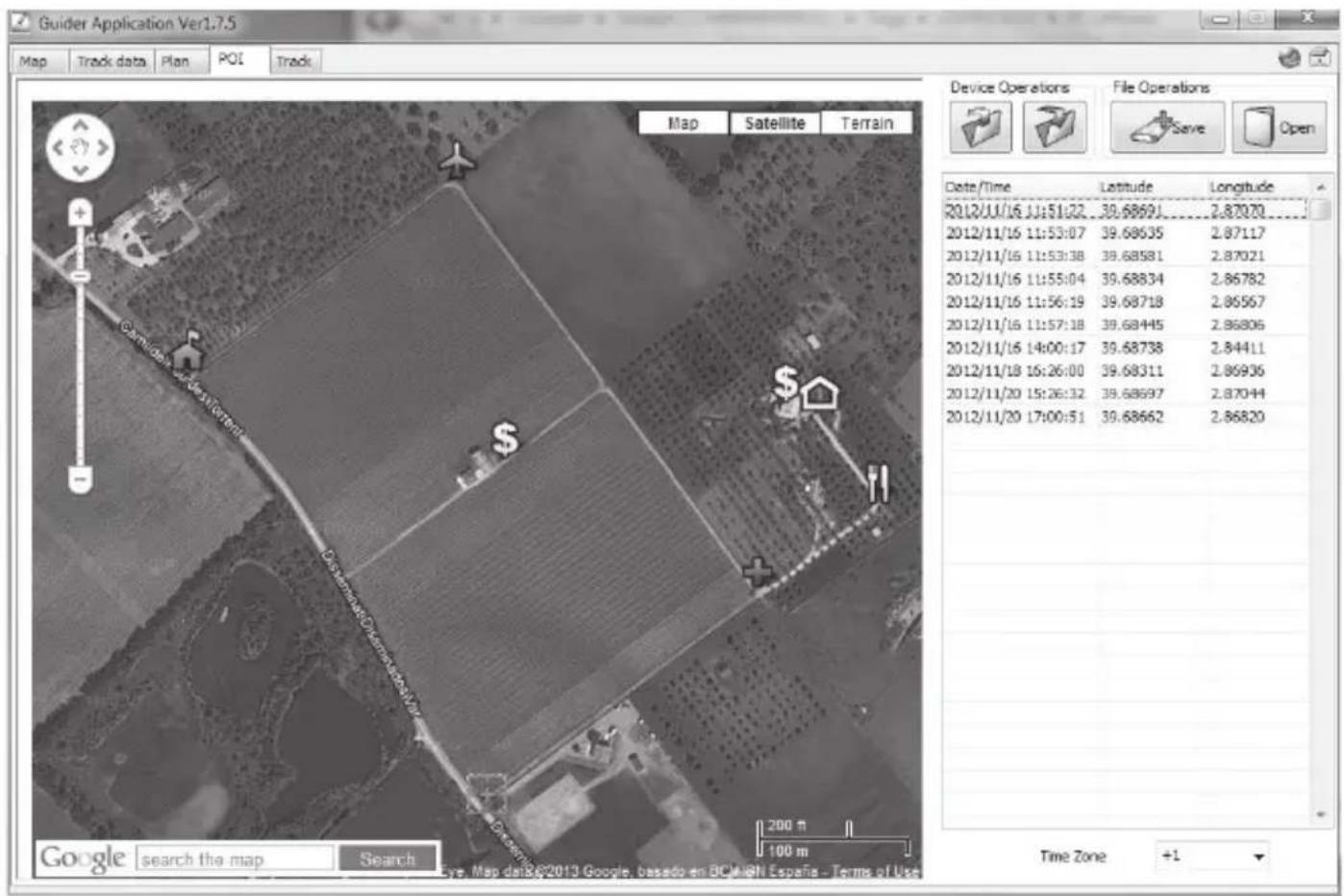
Task: Pan the map left with the arrow control
Action: [58, 148]
